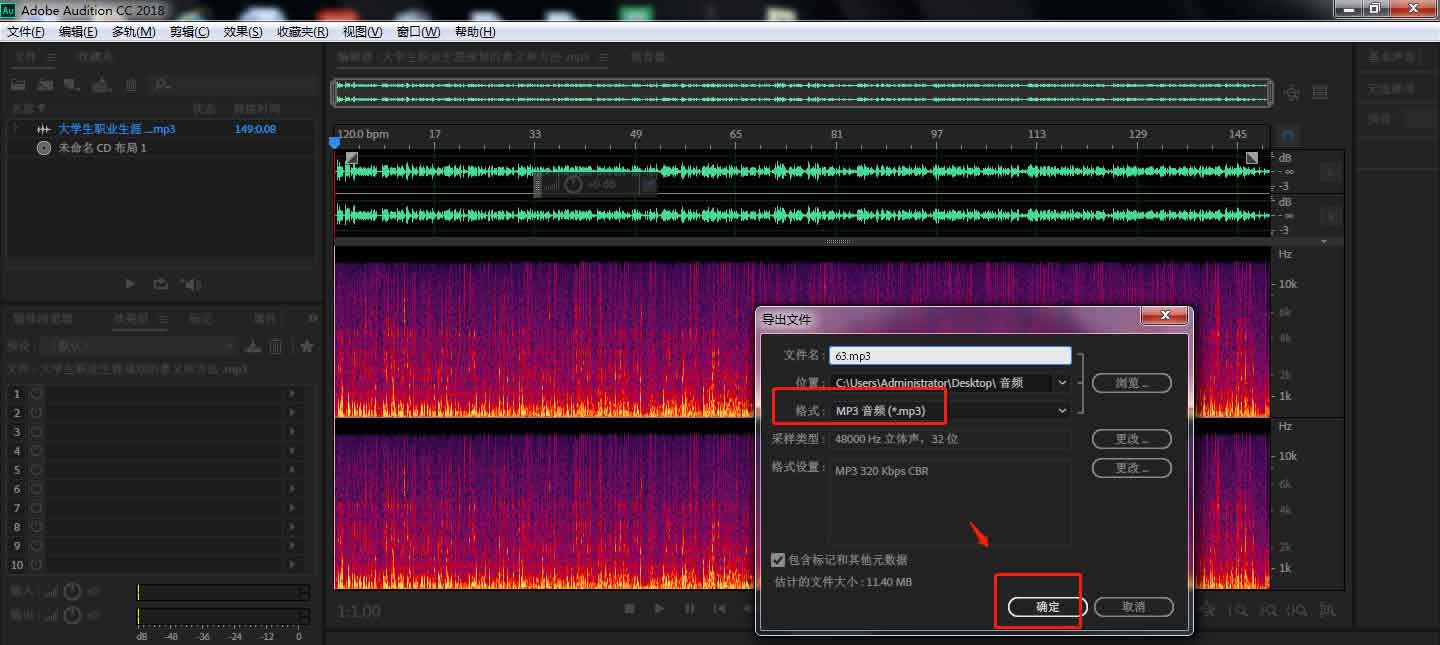
Task: Delete effects rack preset trash icon
Action: click(276, 346)
